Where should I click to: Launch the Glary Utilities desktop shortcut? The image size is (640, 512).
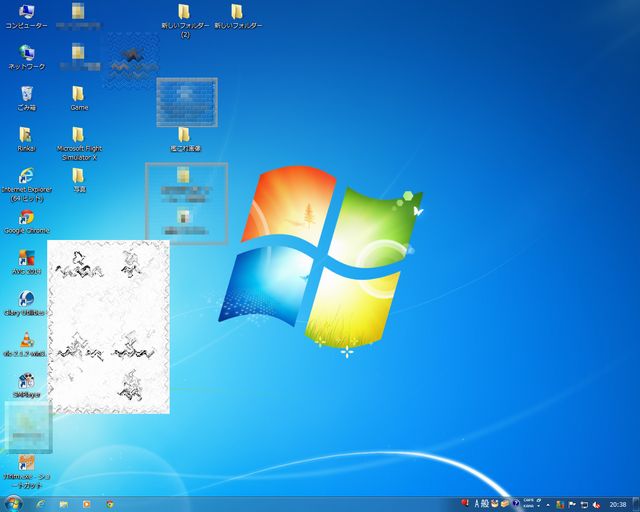(26, 303)
